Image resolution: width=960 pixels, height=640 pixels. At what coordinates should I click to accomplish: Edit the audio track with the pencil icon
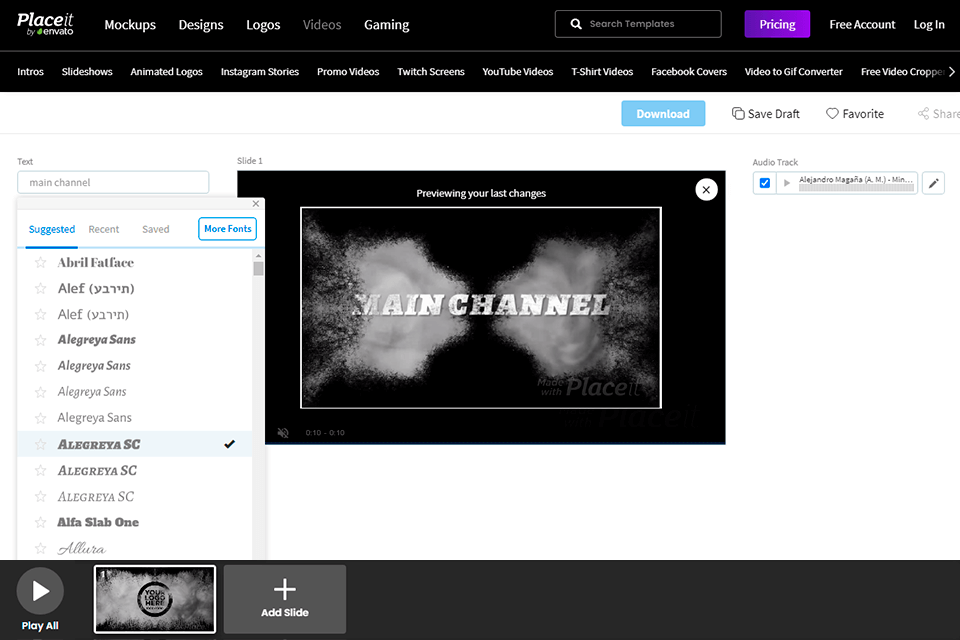tap(933, 182)
